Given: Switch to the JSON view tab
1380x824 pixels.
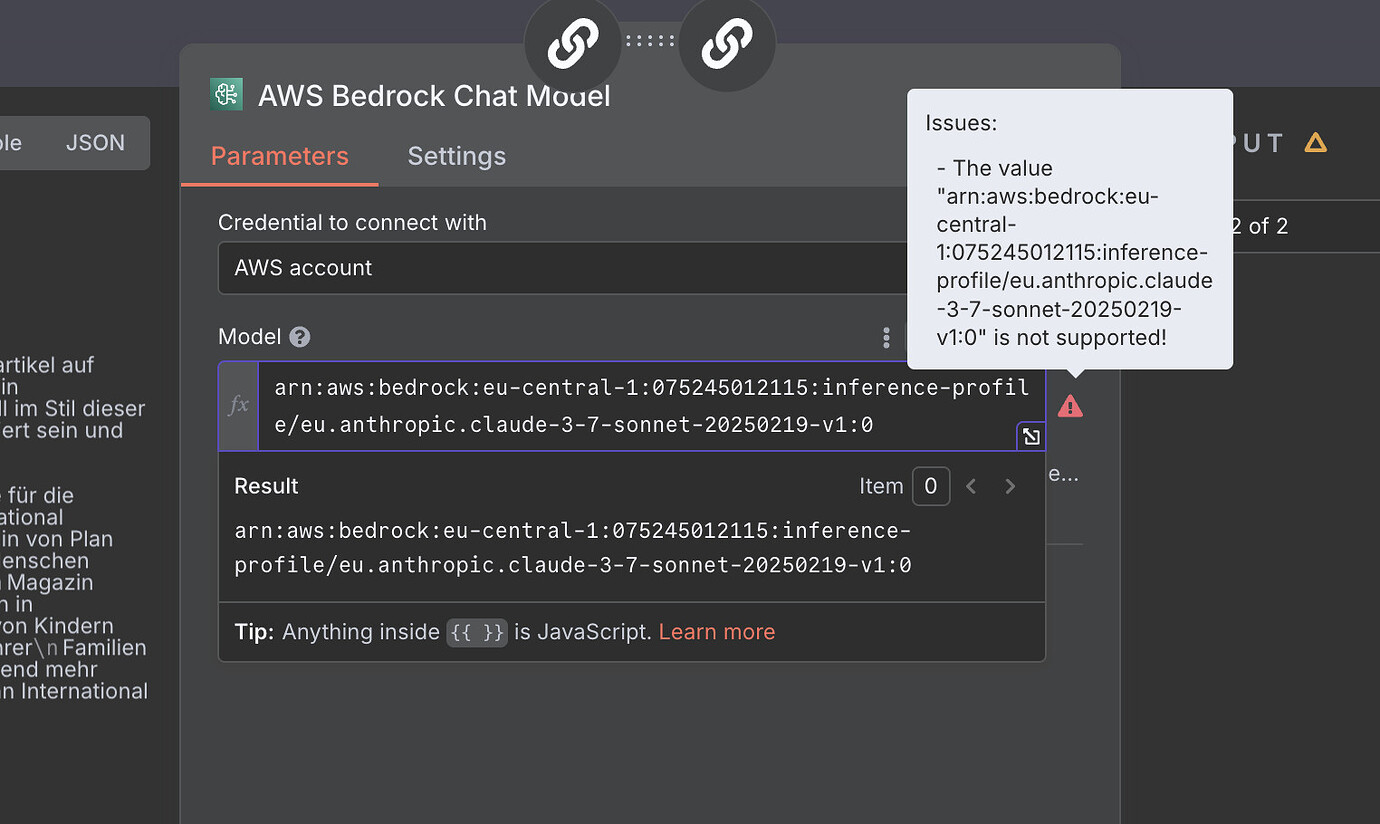Looking at the screenshot, I should point(95,142).
